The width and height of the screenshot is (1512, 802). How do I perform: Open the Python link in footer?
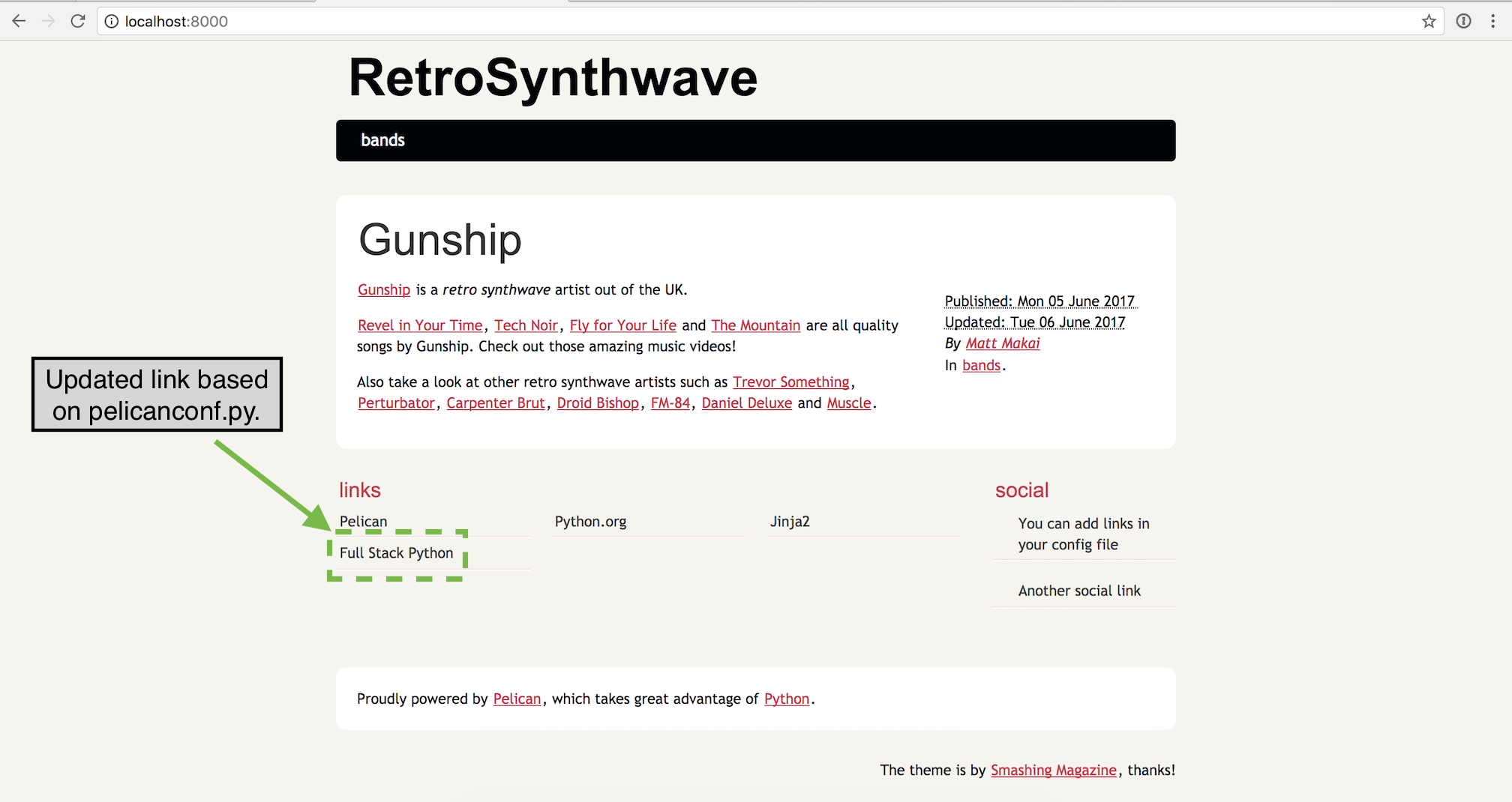click(787, 699)
